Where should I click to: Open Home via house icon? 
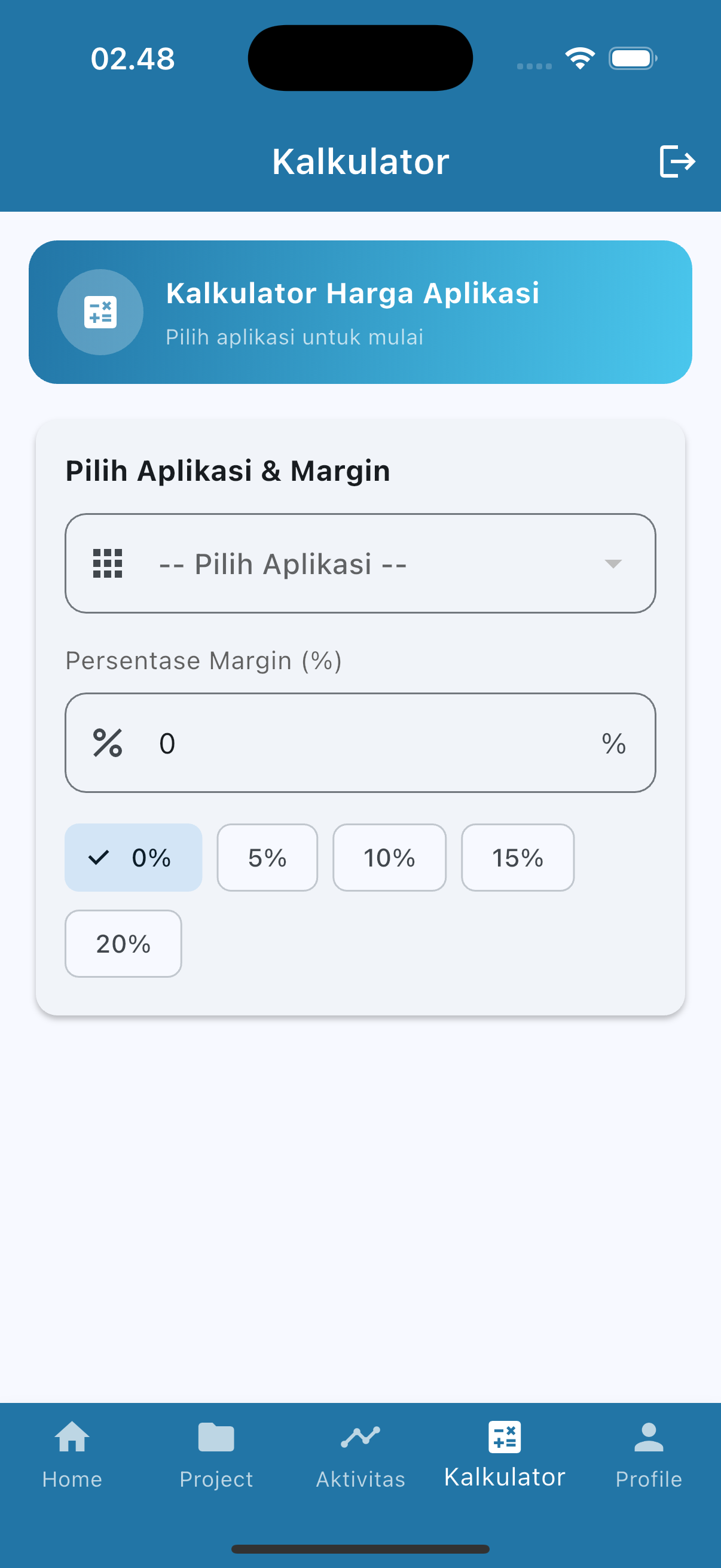[x=72, y=1437]
